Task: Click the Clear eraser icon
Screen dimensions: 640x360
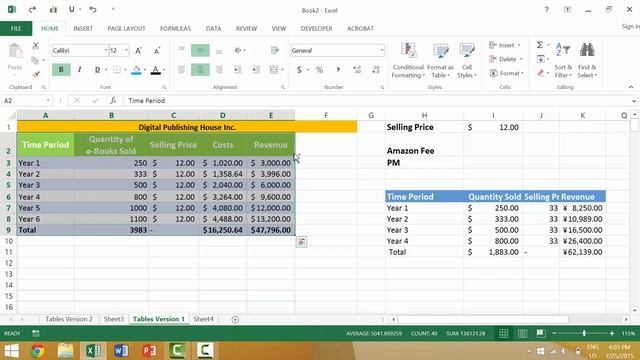Action: [540, 73]
